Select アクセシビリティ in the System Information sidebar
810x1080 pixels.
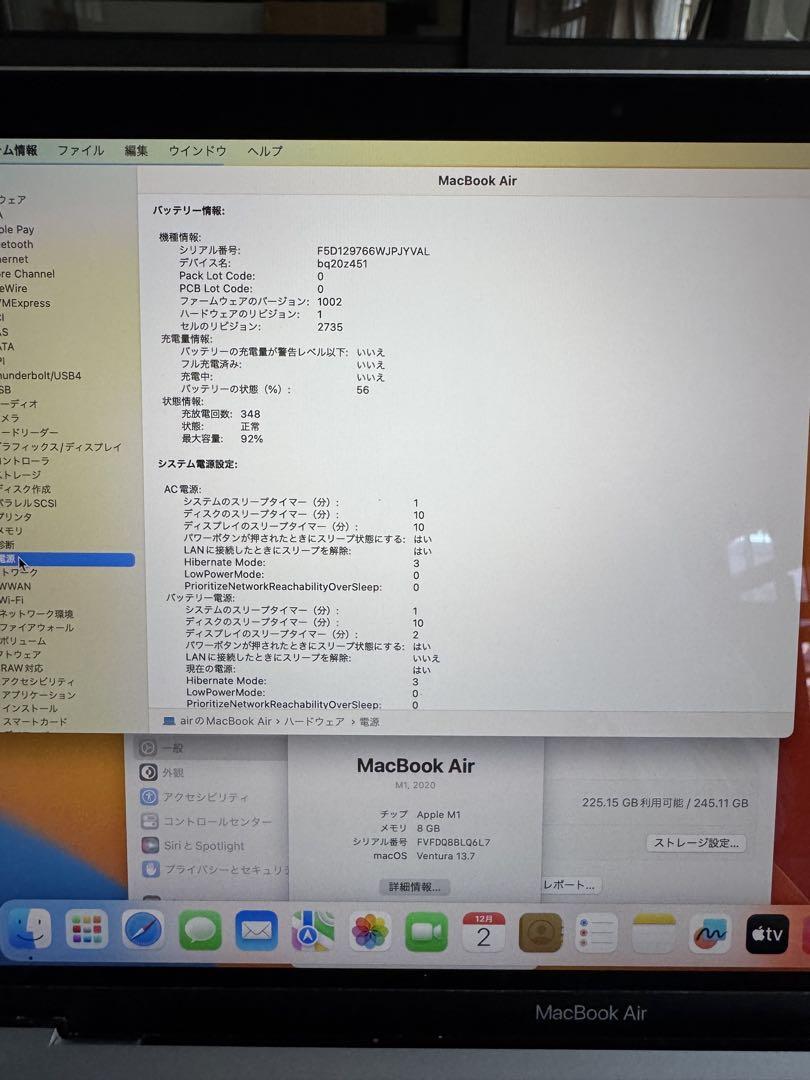(37, 681)
